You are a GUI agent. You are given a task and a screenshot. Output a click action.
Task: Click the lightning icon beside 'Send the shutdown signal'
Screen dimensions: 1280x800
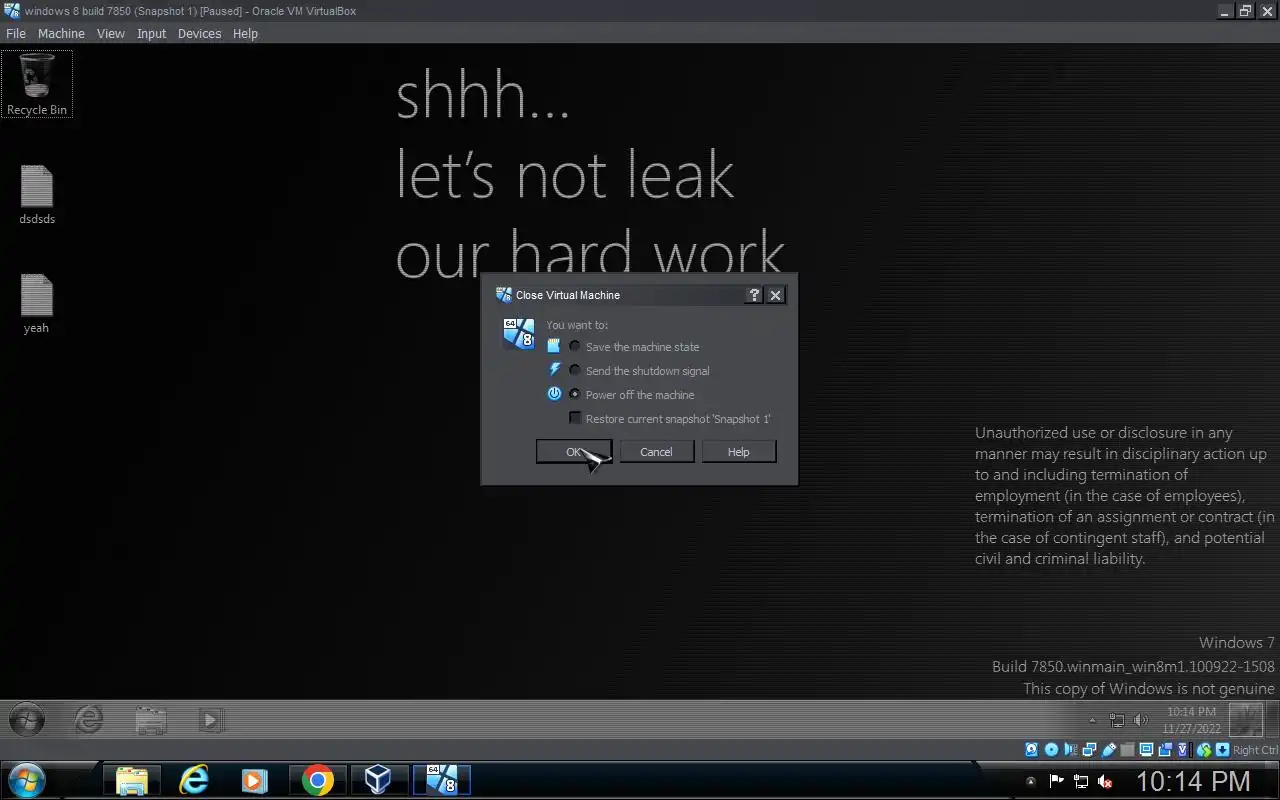(554, 370)
